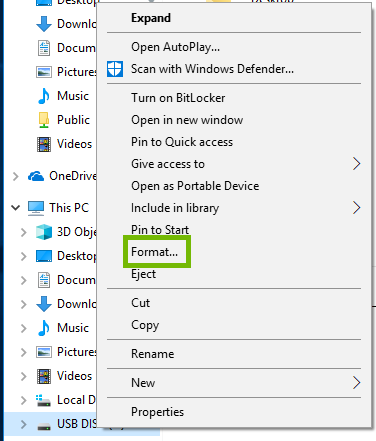Click the Quick access Music note icon

44,96
